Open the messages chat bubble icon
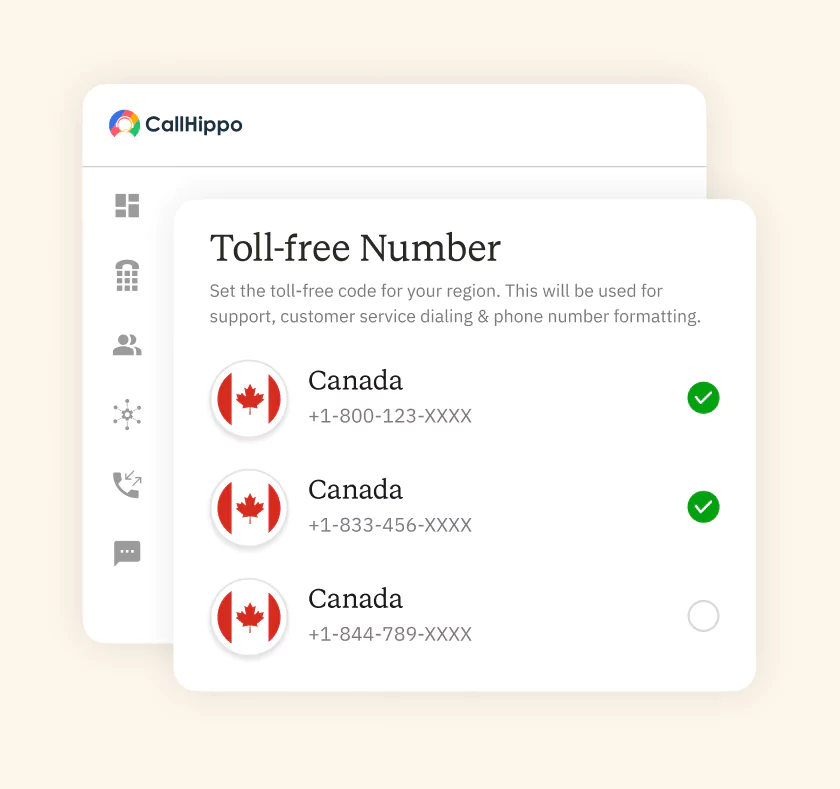The width and height of the screenshot is (840, 789). 127,553
